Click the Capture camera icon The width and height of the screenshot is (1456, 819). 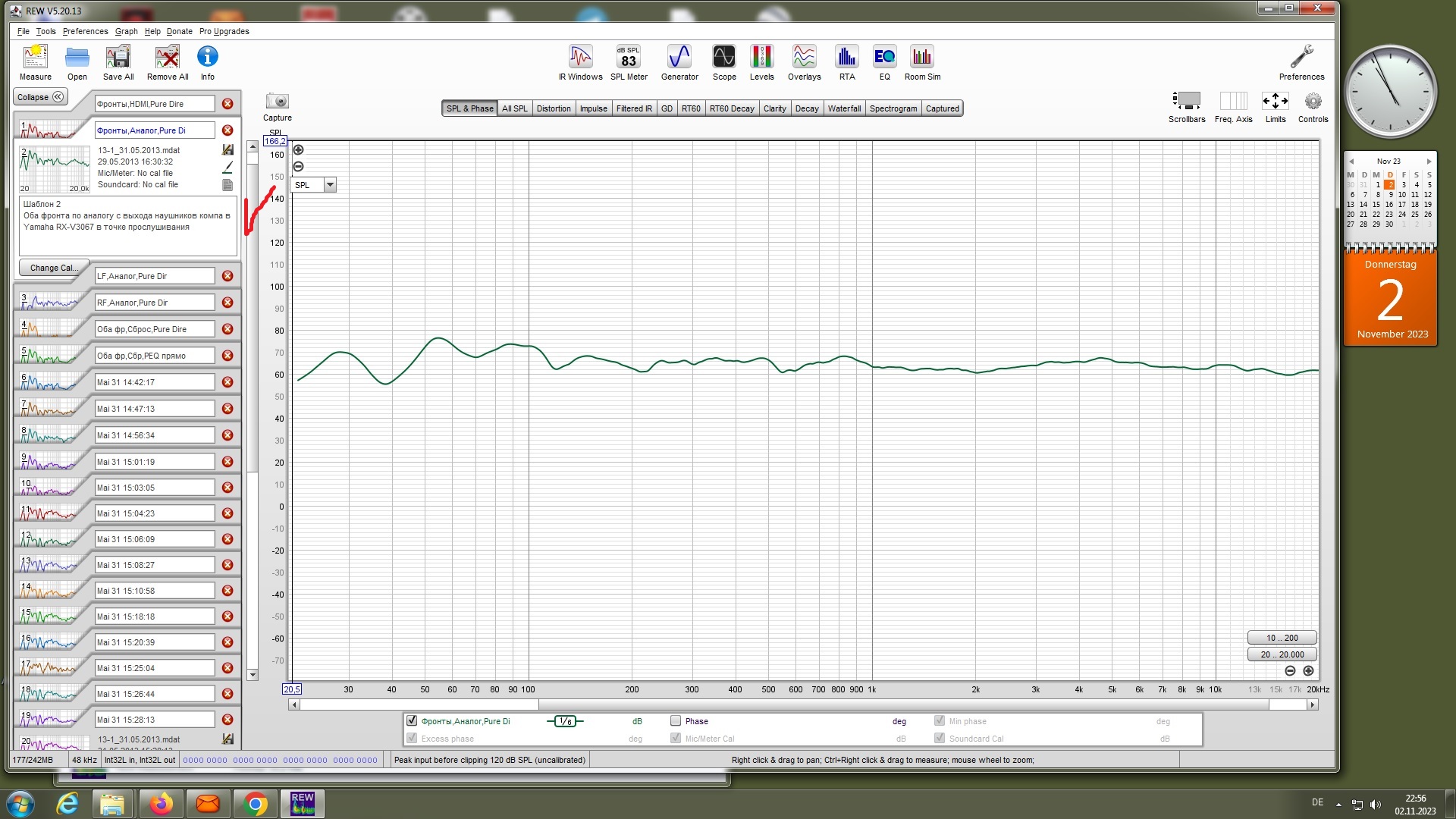click(277, 102)
